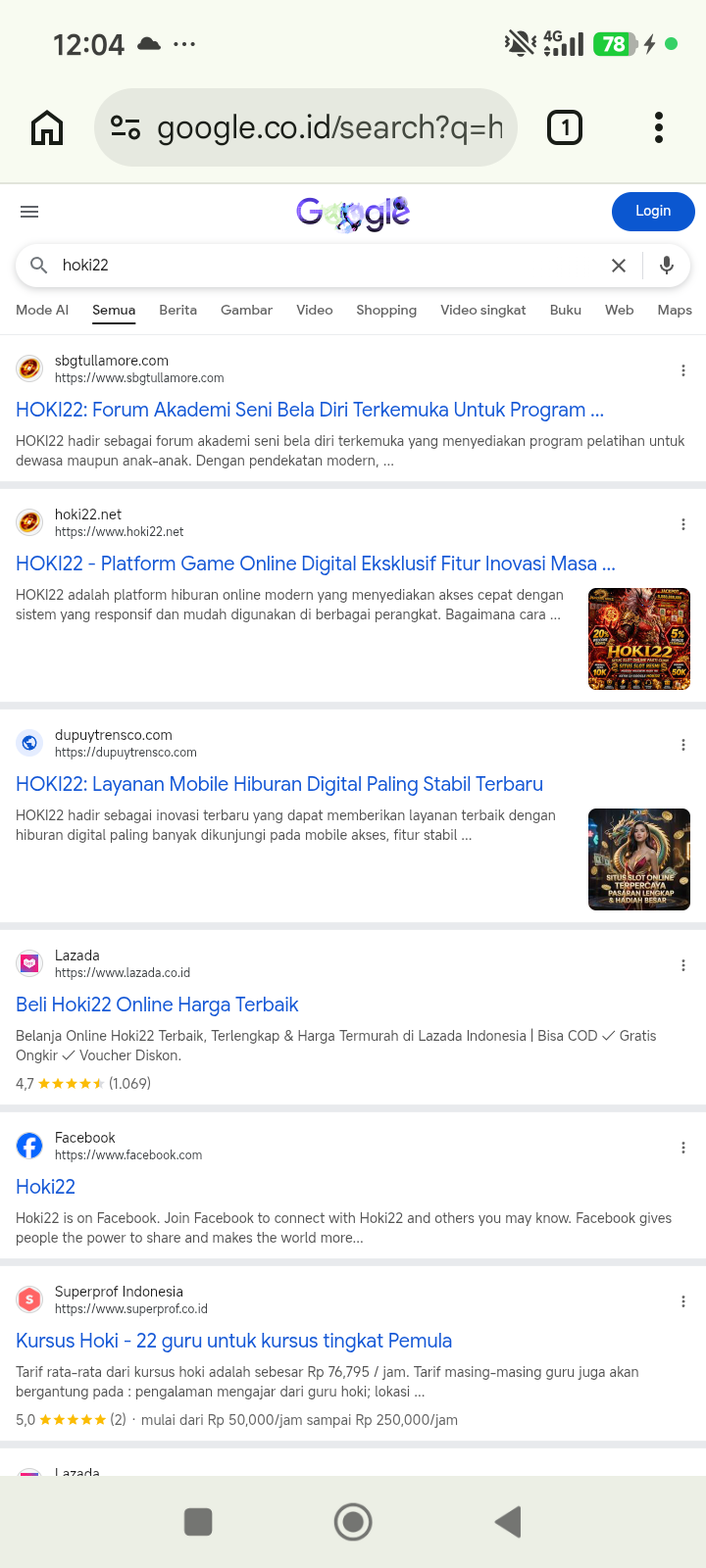Tap sbgtullamore.com favicon
Viewport: 706px width, 1568px height.
click(29, 368)
